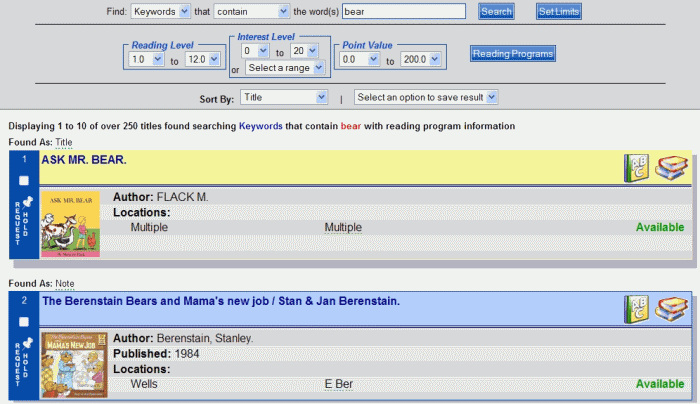Check the box for result 2

coord(24,321)
